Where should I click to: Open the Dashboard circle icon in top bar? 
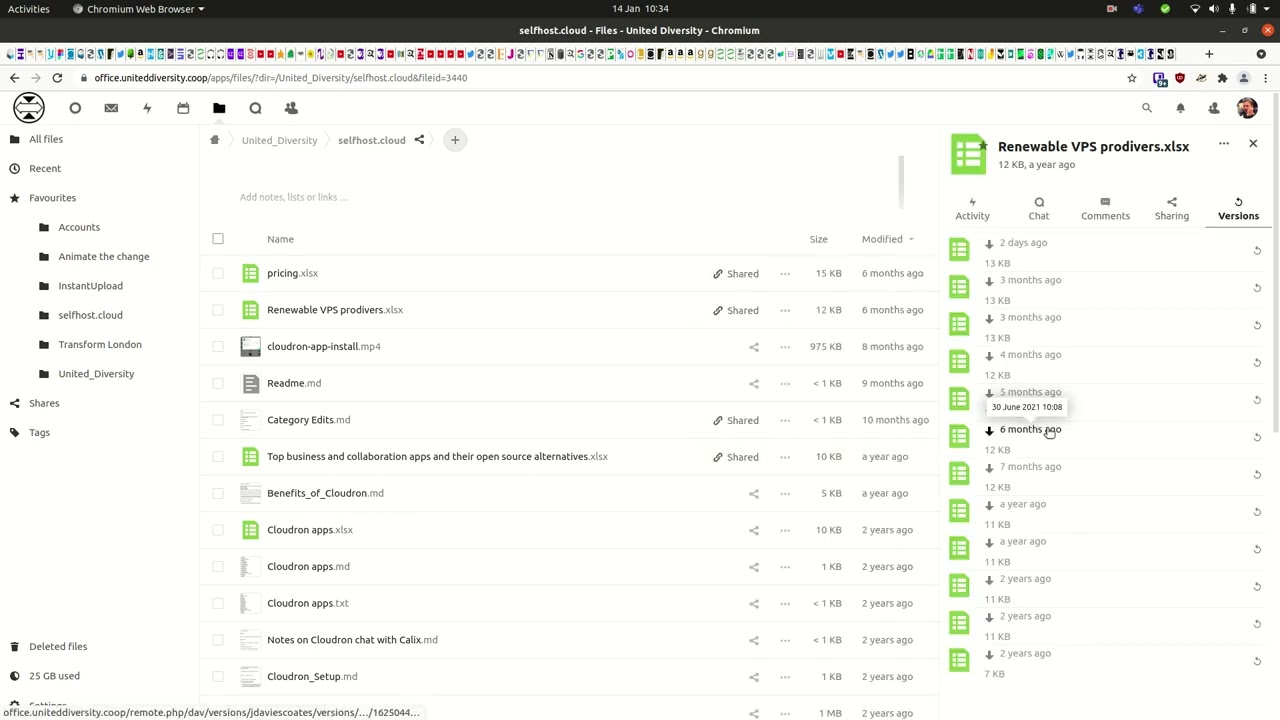click(75, 108)
